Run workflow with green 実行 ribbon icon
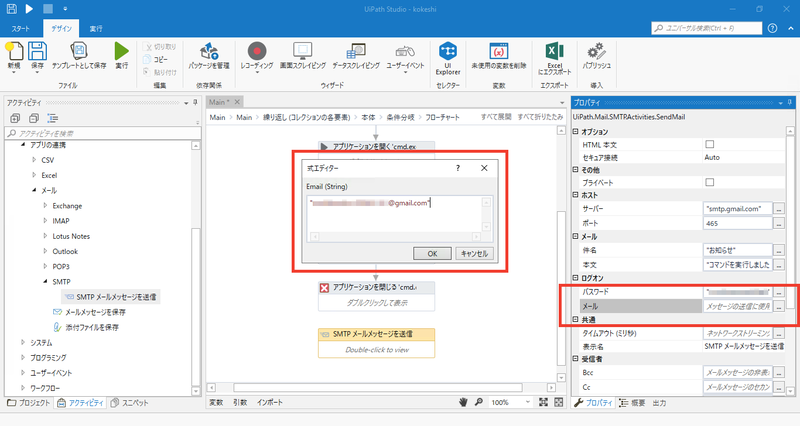The image size is (800, 426). 121,51
